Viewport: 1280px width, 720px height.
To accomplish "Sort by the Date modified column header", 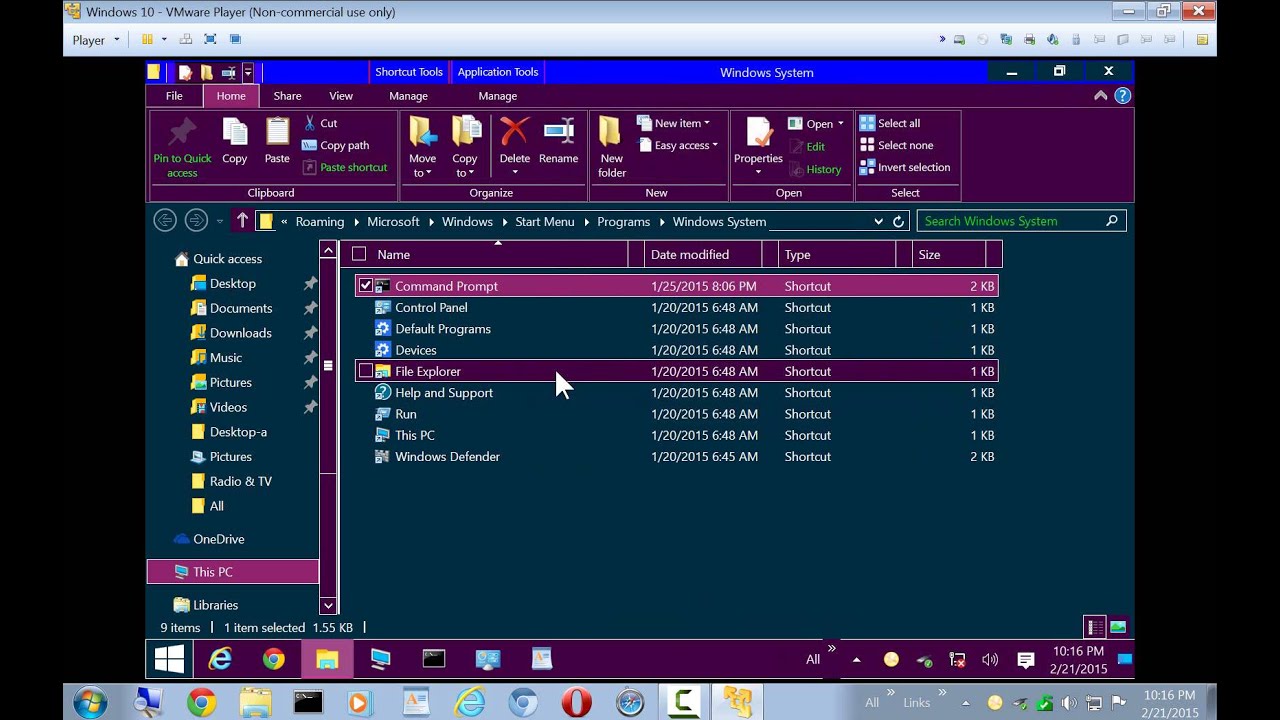I will [703, 254].
